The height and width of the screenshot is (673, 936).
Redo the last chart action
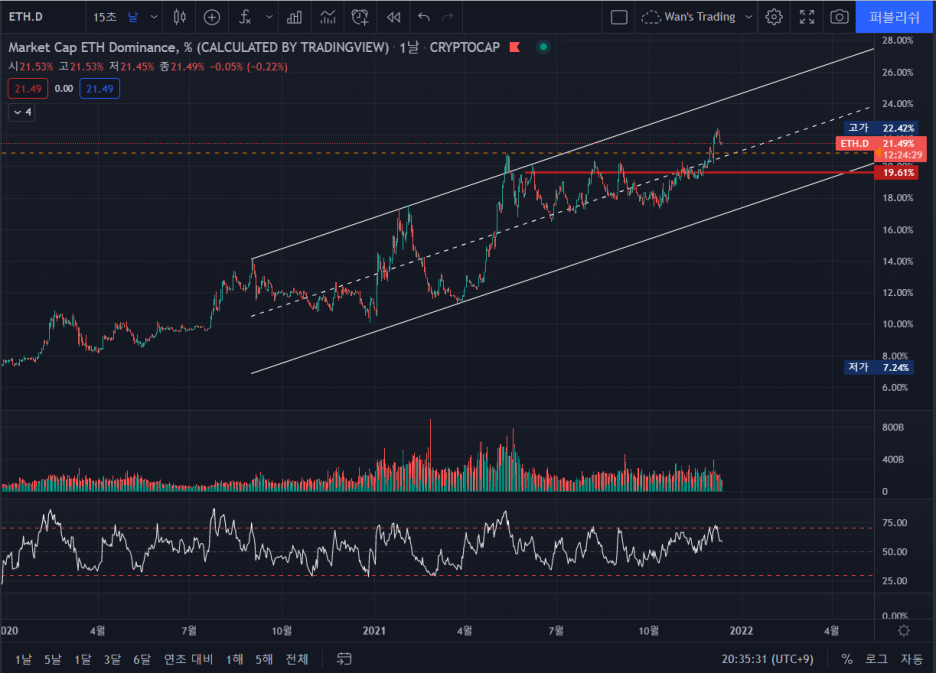[448, 17]
